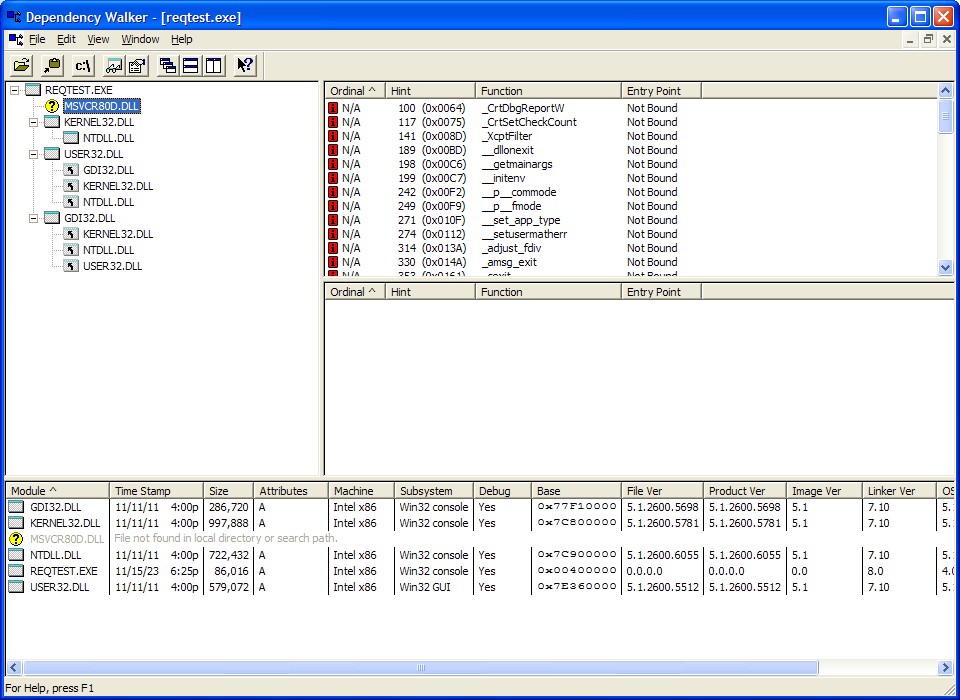Collapse the top-level GDI32.DLL tree node

[33, 218]
